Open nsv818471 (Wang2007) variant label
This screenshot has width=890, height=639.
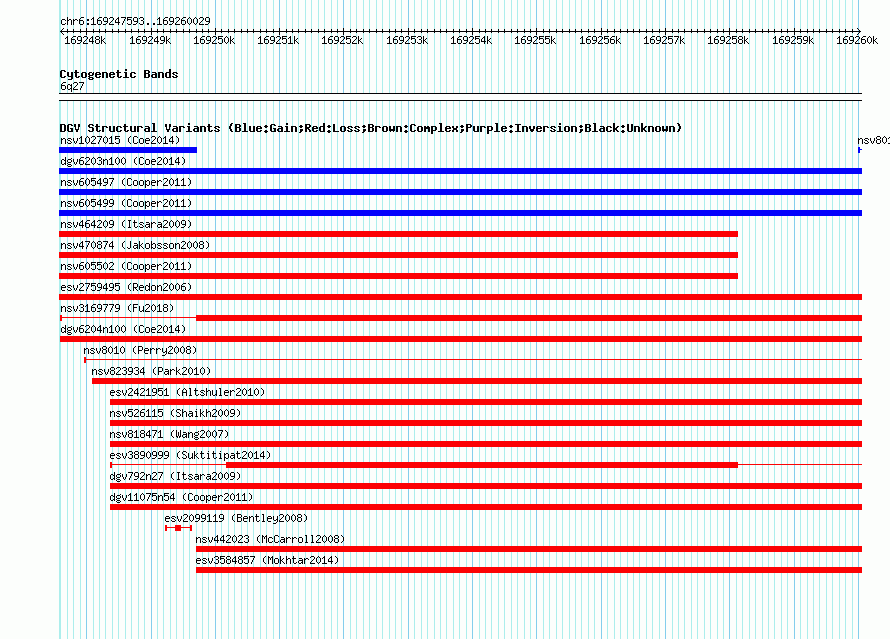click(169, 434)
